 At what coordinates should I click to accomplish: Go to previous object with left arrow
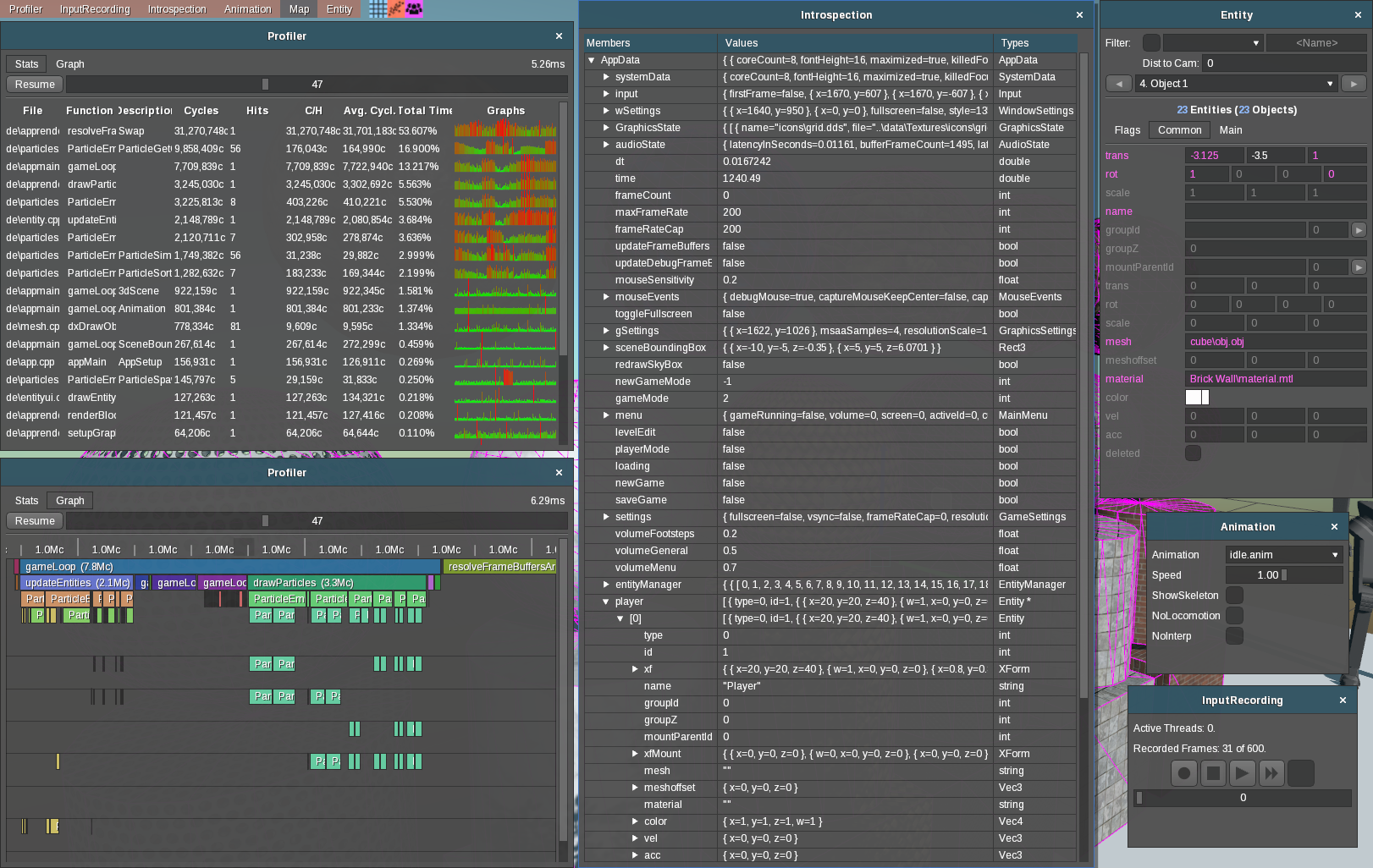click(x=1119, y=84)
